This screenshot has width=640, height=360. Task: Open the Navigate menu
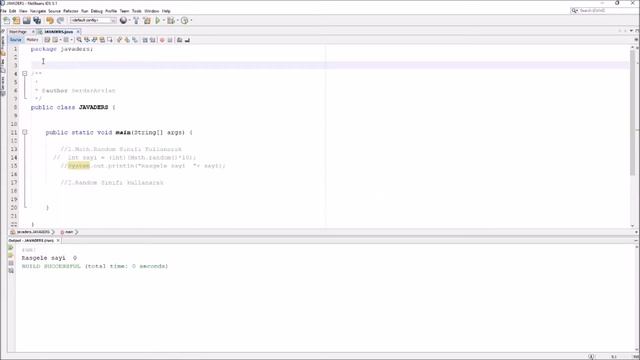(38, 11)
